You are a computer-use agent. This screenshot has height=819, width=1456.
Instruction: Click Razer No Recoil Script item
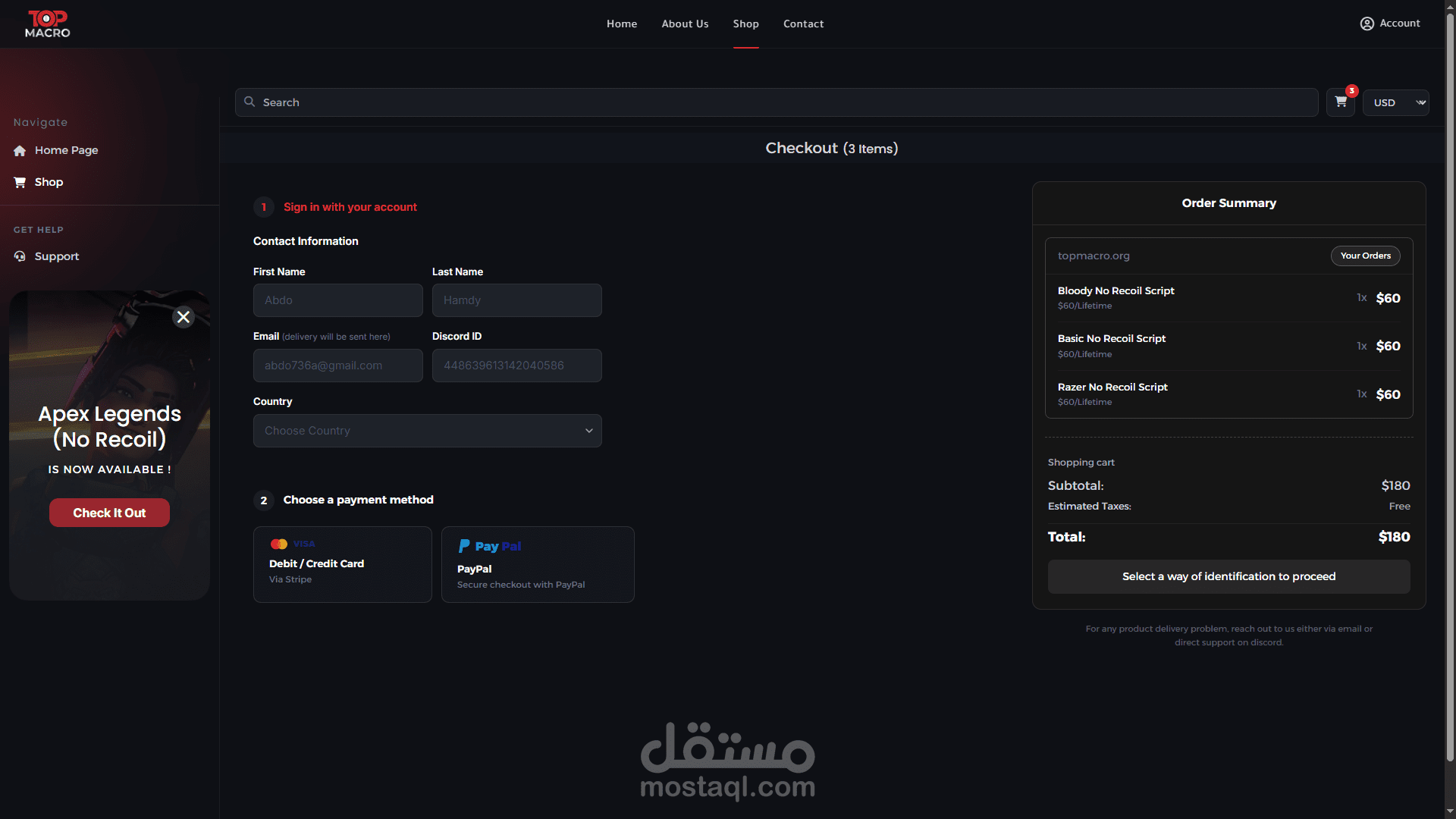pyautogui.click(x=1112, y=387)
